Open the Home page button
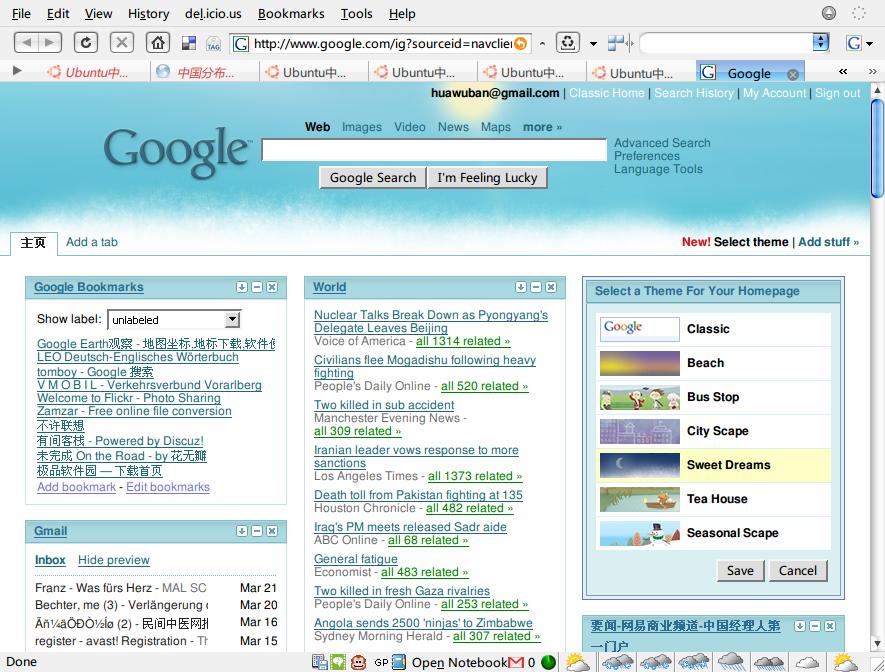The image size is (885, 672). 157,43
